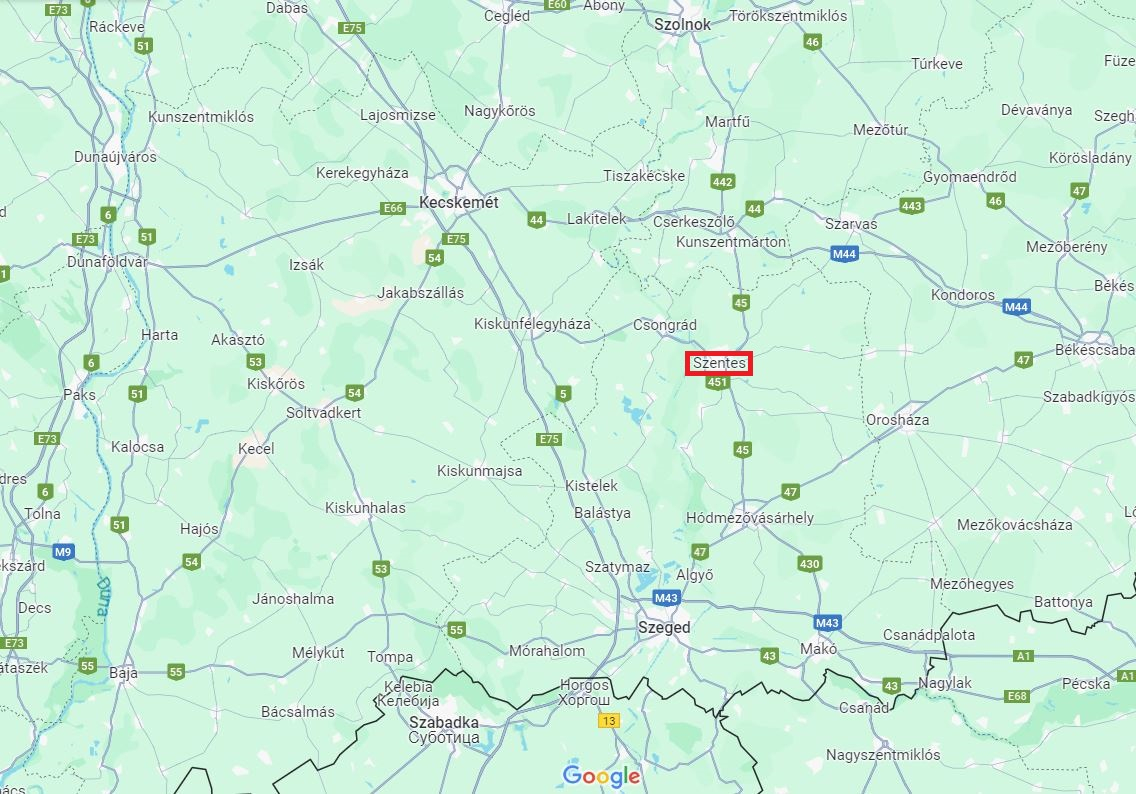Click the route 442 shield below Martfű
1136x794 pixels.
point(722,182)
